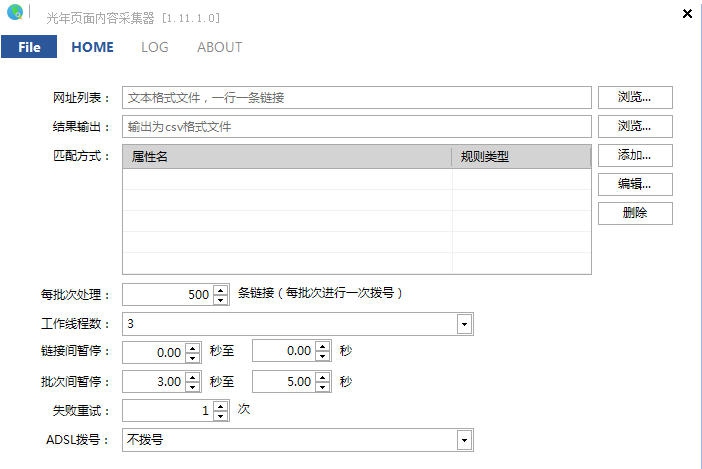The image size is (702, 469).
Task: Click 浏览 button beside 结果输出
Action: tap(635, 126)
